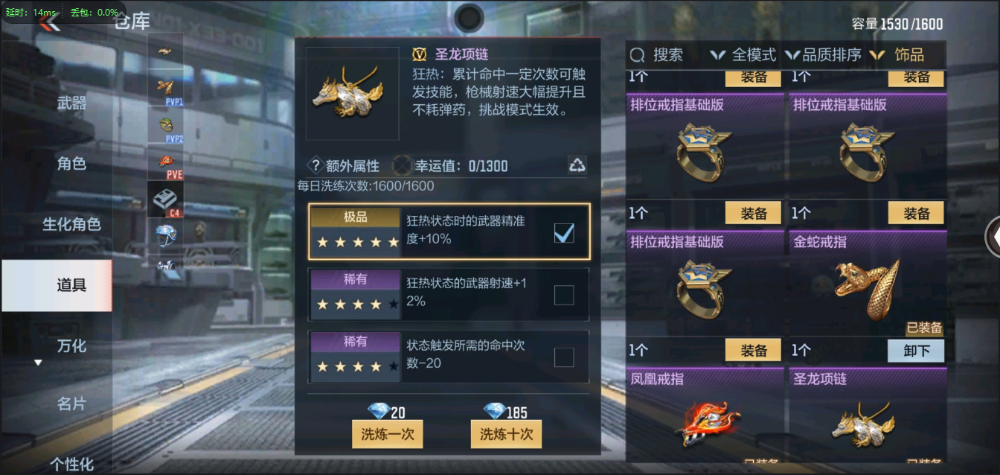Select the PVP1 loadout icon
The image size is (1000, 475).
[166, 89]
